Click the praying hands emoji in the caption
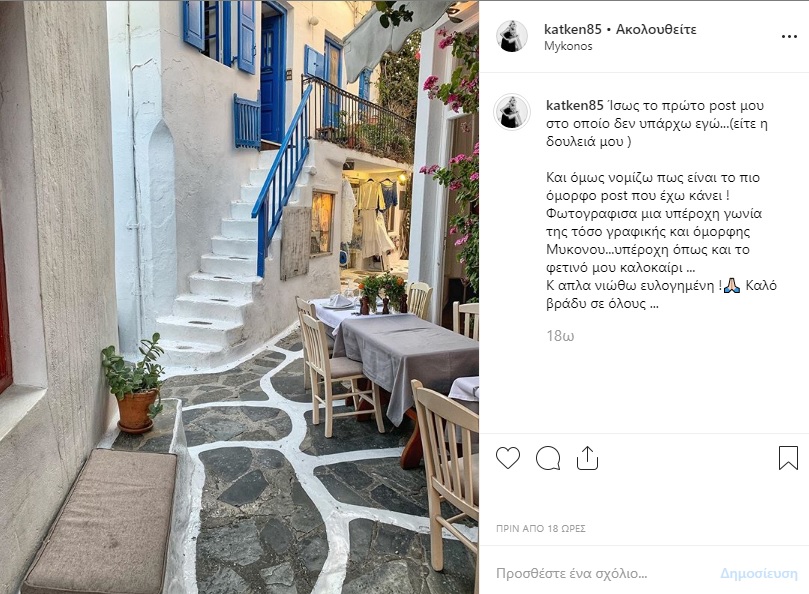 tap(732, 285)
